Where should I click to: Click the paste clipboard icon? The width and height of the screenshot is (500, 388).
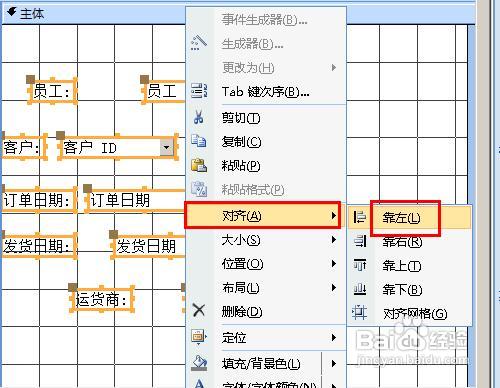click(x=199, y=165)
